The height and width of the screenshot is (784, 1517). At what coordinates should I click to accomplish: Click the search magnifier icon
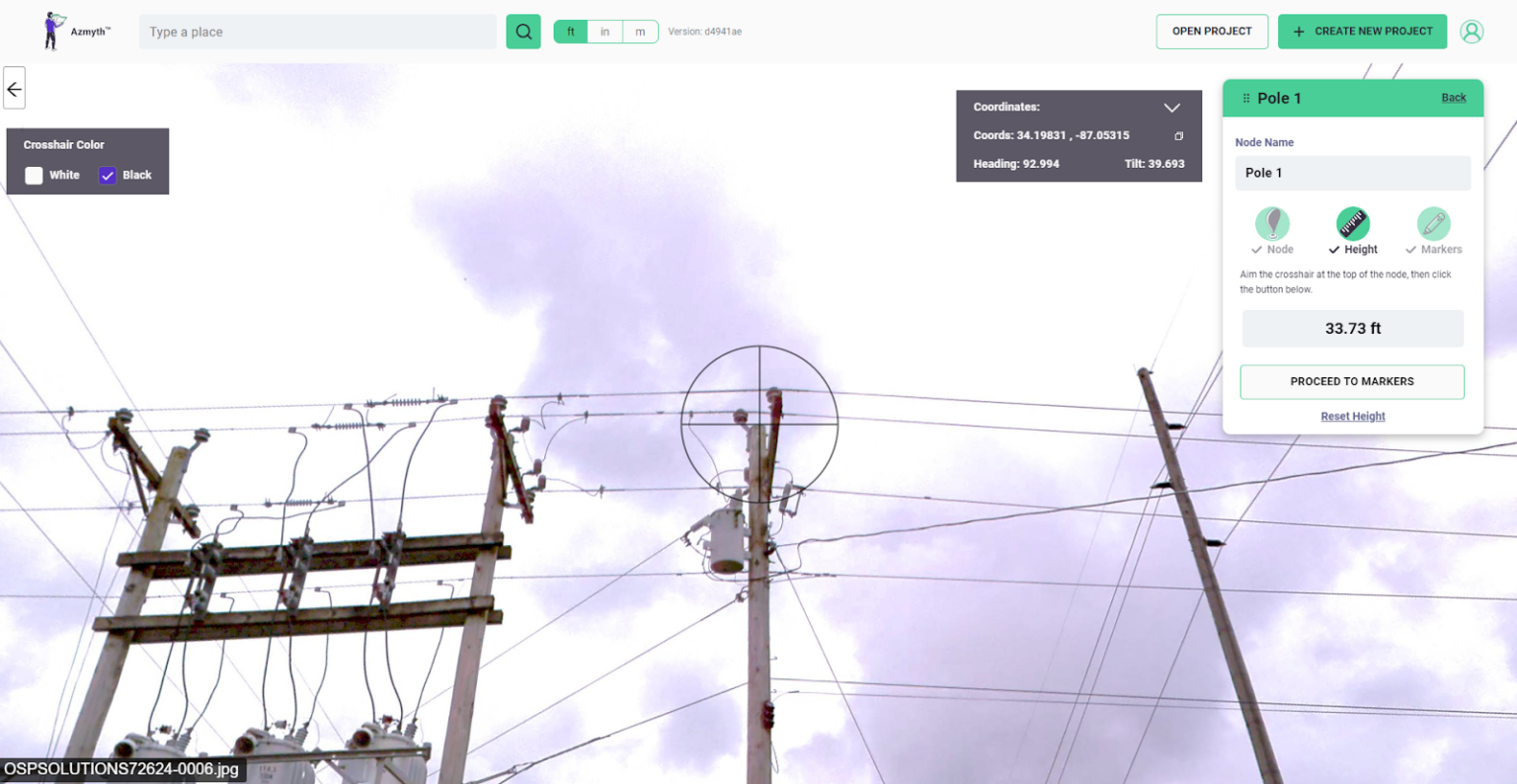click(523, 31)
